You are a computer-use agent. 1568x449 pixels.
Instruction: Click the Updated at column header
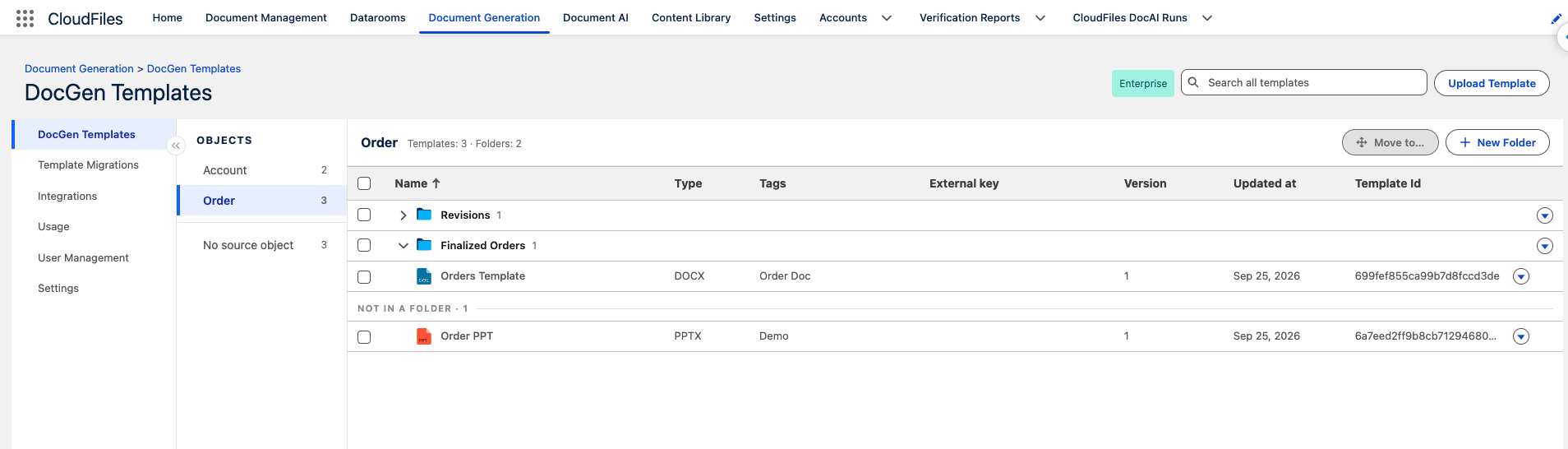(1264, 183)
